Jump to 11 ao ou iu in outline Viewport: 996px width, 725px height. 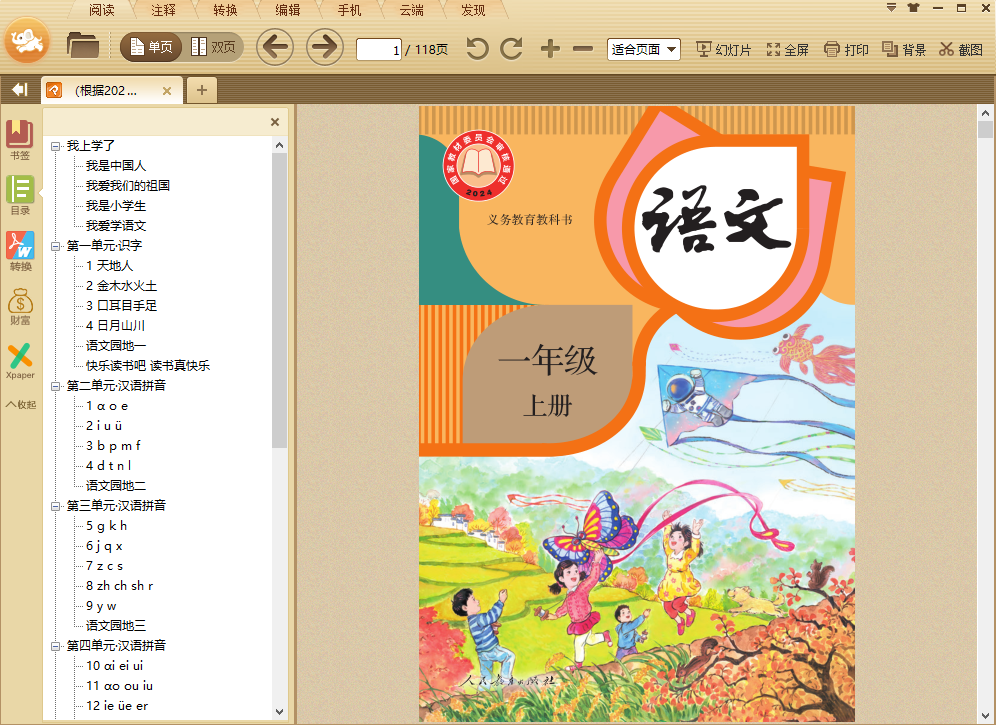point(119,686)
